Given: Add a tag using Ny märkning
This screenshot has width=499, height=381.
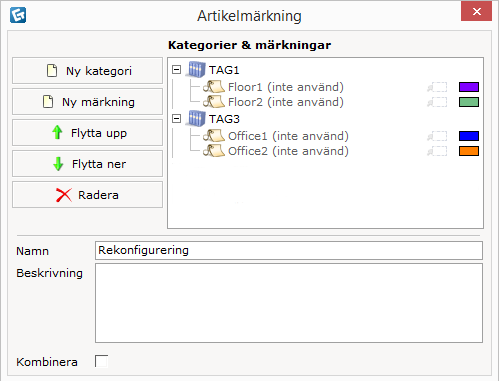Looking at the screenshot, I should [88, 102].
